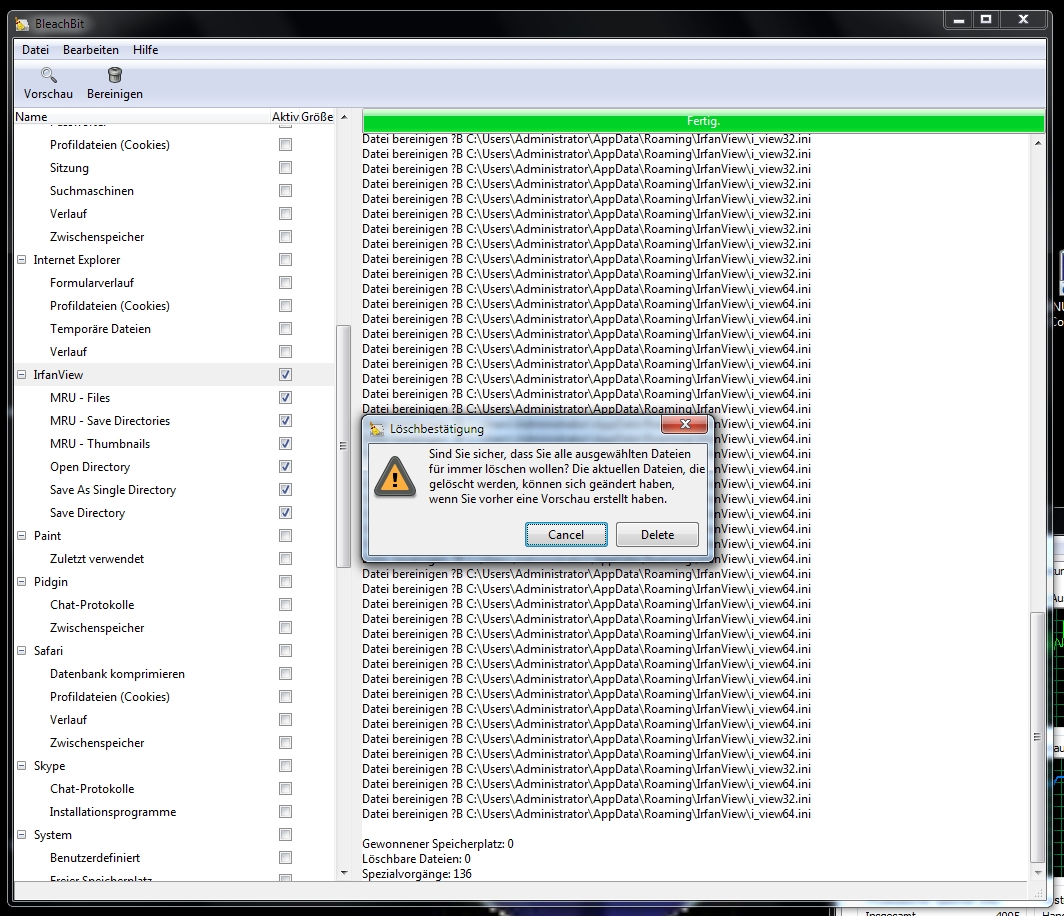
Task: Click the Vorschau magnifier icon
Action: click(x=48, y=76)
